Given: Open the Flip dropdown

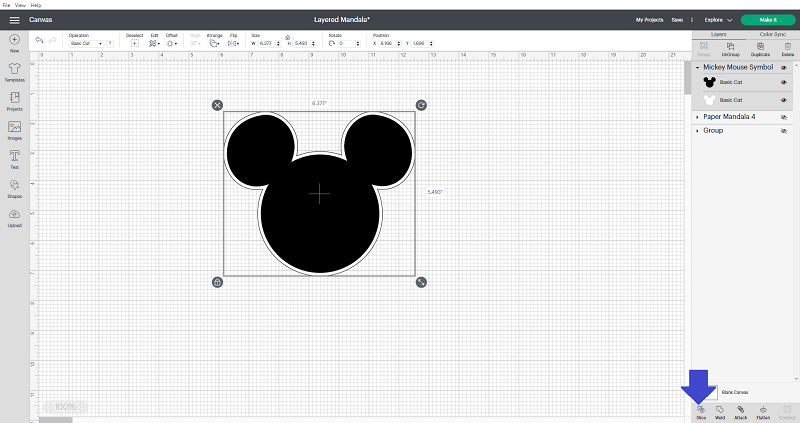Looking at the screenshot, I should [233, 43].
